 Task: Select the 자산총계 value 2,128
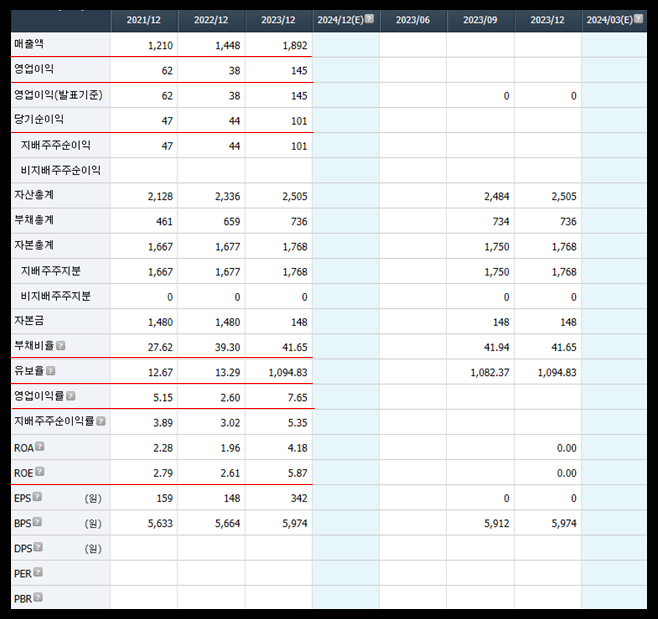click(x=160, y=196)
